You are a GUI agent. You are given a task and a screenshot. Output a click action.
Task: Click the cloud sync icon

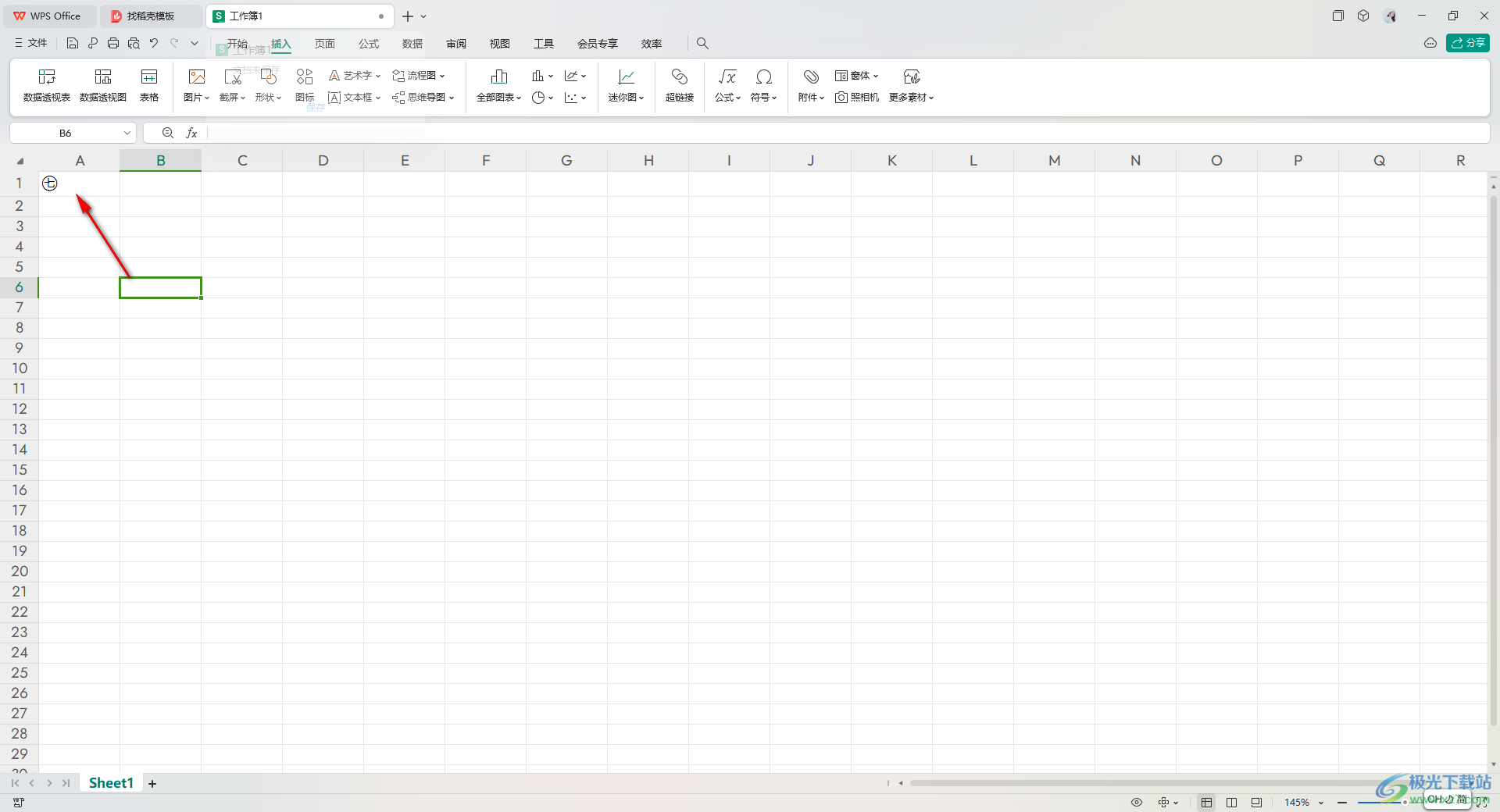[x=1430, y=43]
